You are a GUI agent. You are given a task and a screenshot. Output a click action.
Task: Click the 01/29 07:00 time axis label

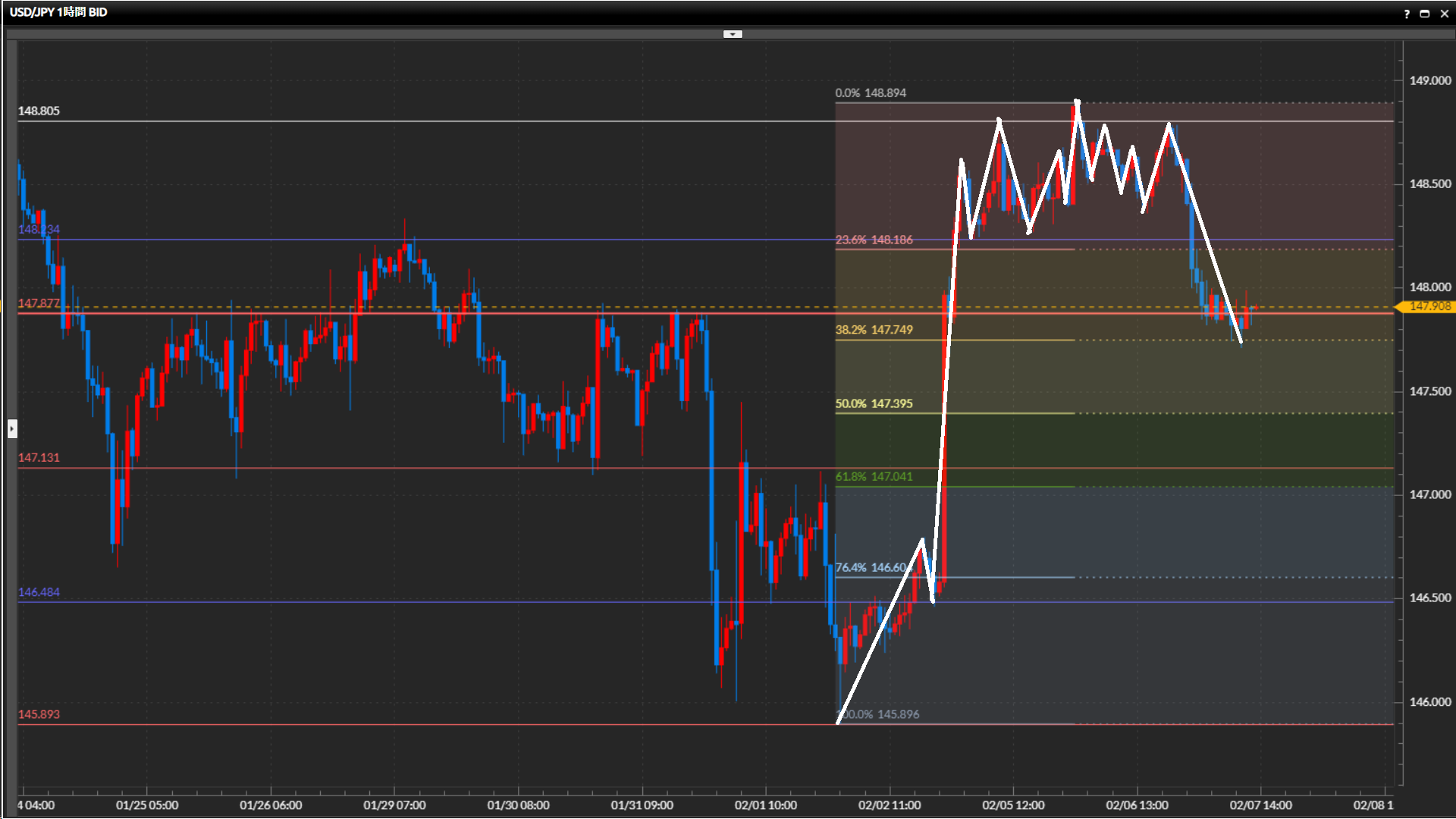coord(394,805)
